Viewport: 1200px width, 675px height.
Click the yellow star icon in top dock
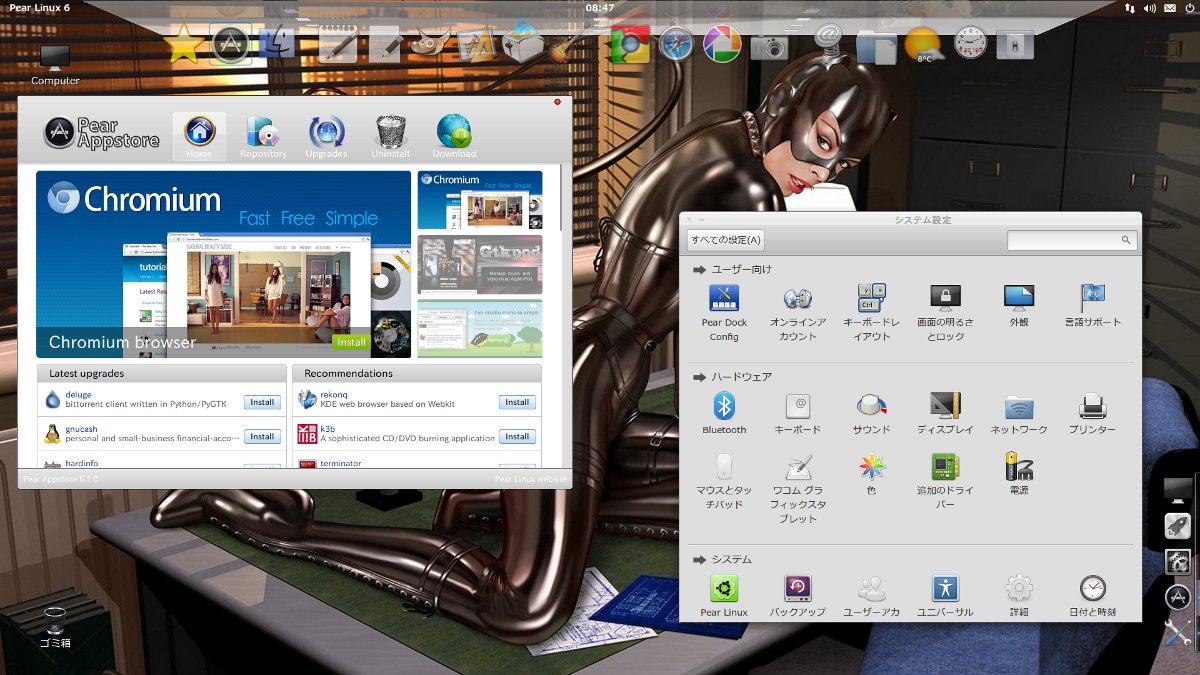[x=184, y=45]
